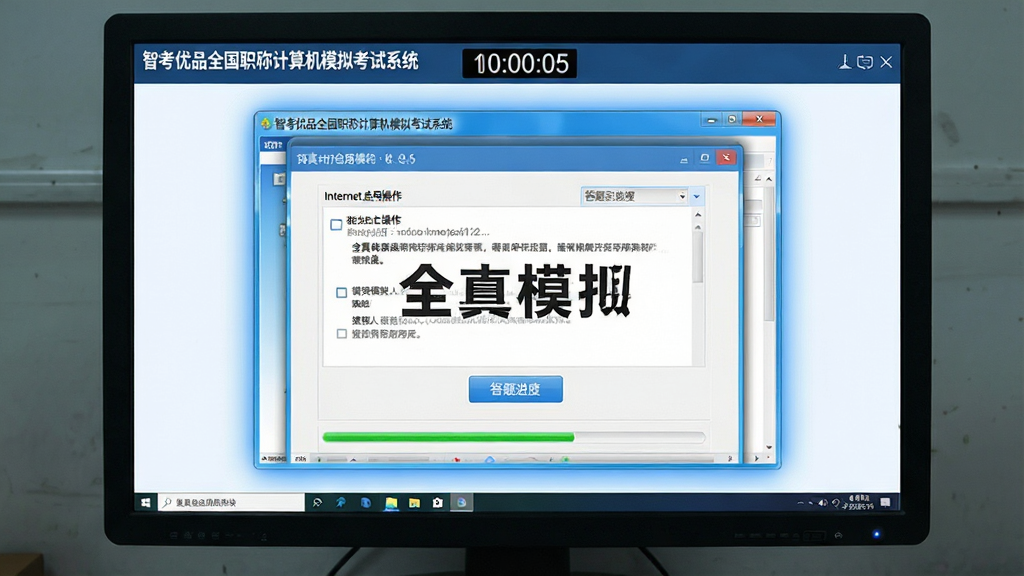Click the green progress bar
The image size is (1024, 576).
tap(448, 437)
